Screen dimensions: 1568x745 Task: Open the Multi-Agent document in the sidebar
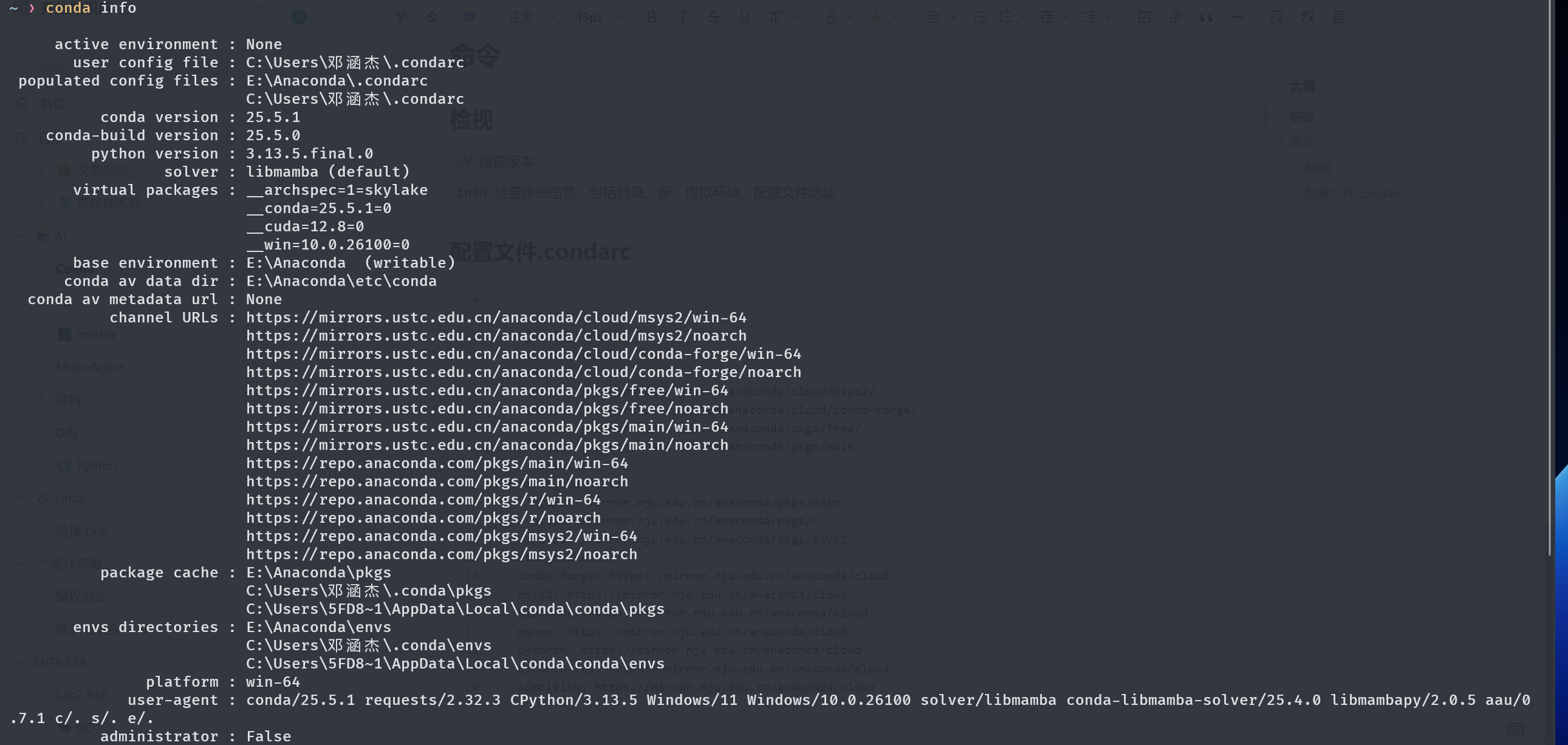coord(89,367)
